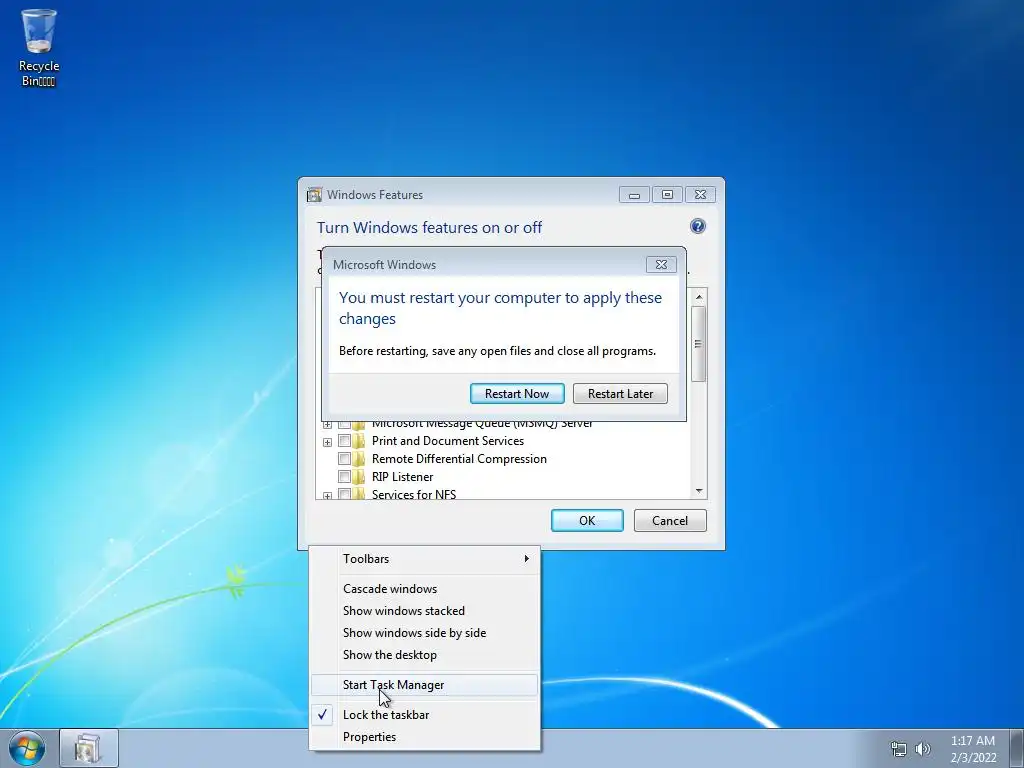1024x768 pixels.
Task: Select Print and Document Services text
Action: pyautogui.click(x=447, y=441)
